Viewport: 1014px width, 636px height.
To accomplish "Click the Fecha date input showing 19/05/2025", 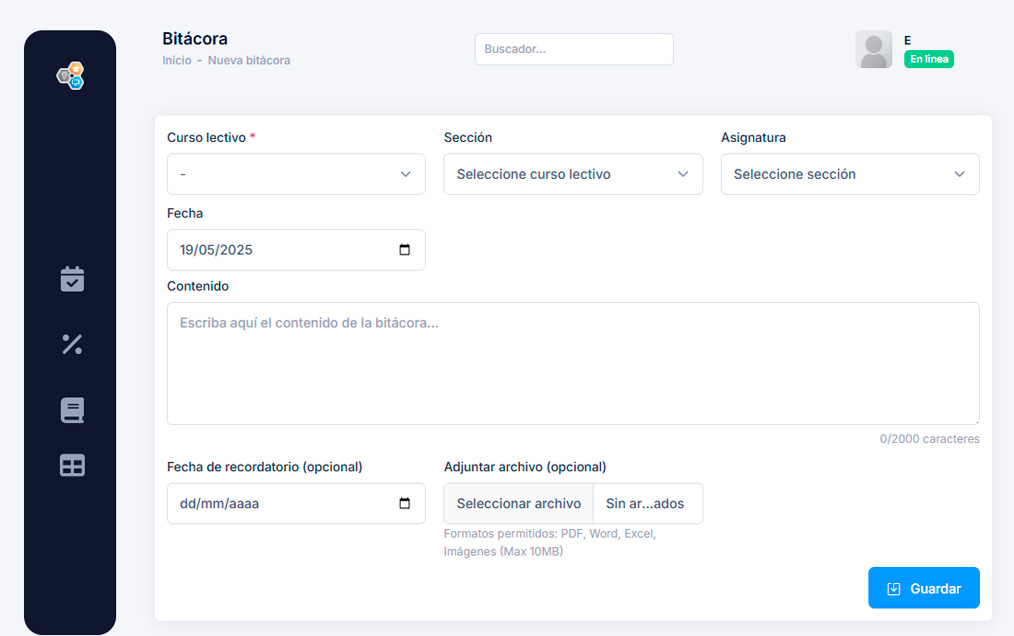I will (x=280, y=250).
